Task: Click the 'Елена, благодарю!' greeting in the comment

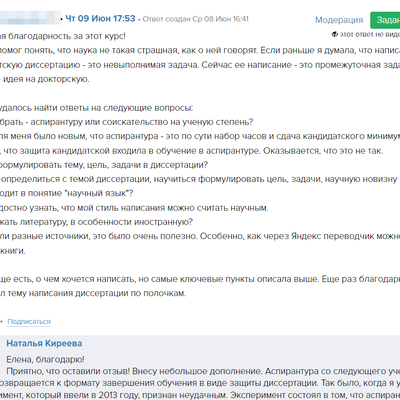Action: (45, 360)
